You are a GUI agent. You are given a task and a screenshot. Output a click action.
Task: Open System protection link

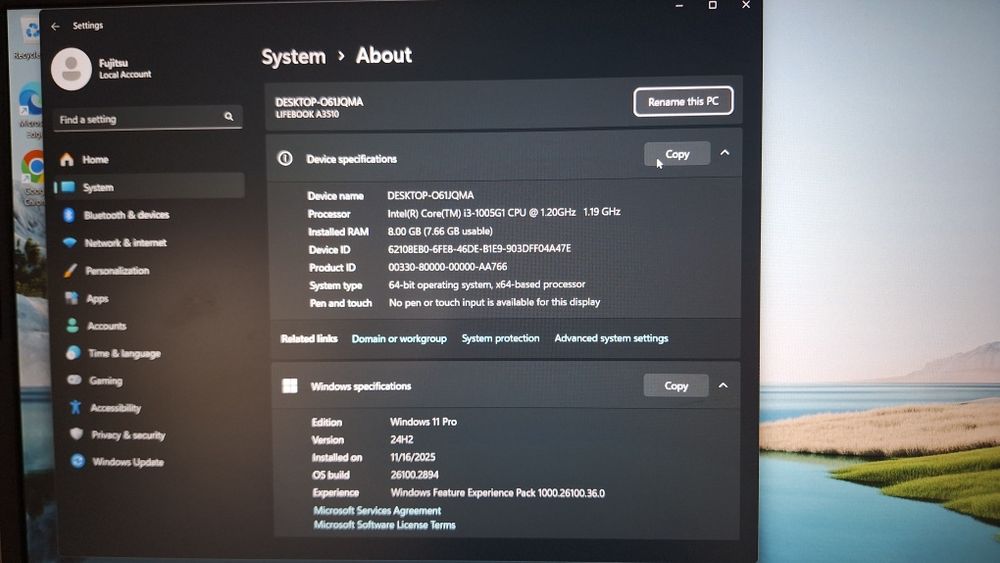[500, 338]
